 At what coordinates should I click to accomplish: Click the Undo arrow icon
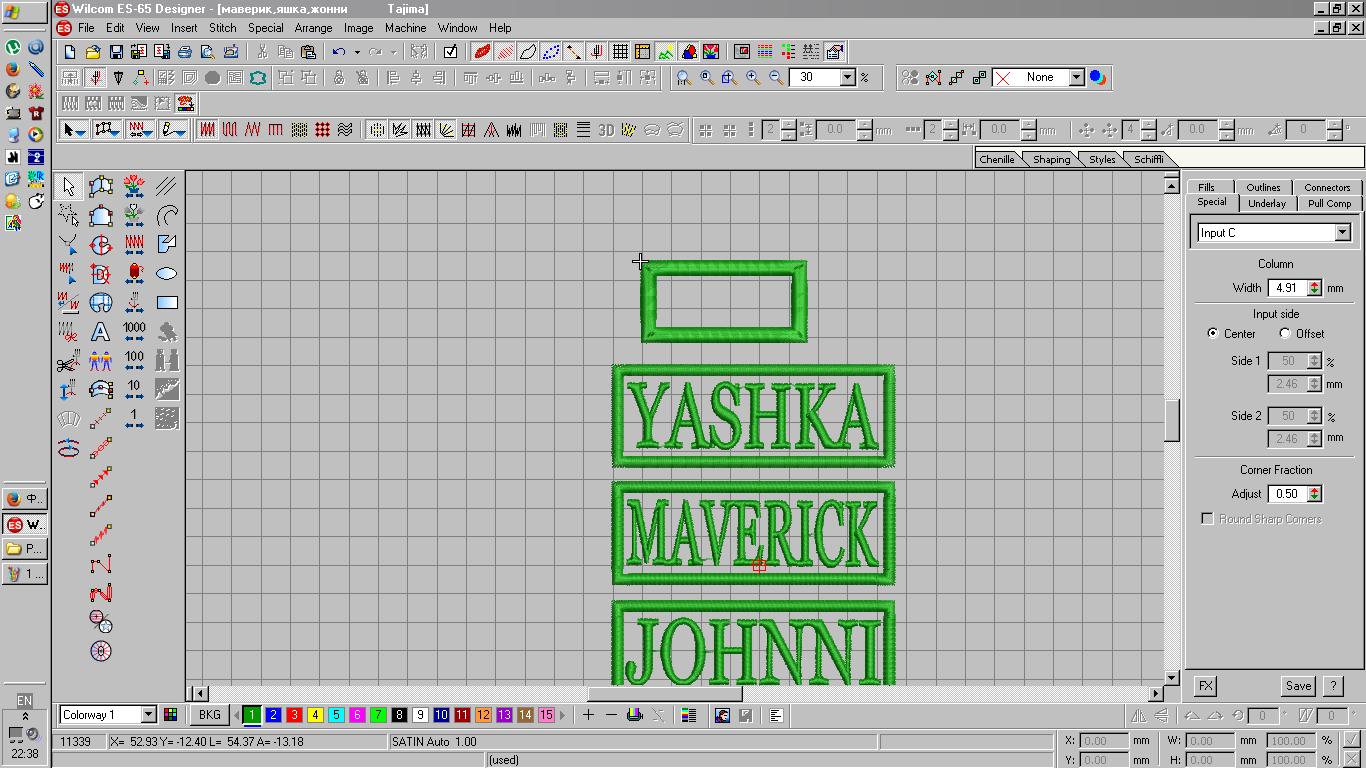[339, 52]
